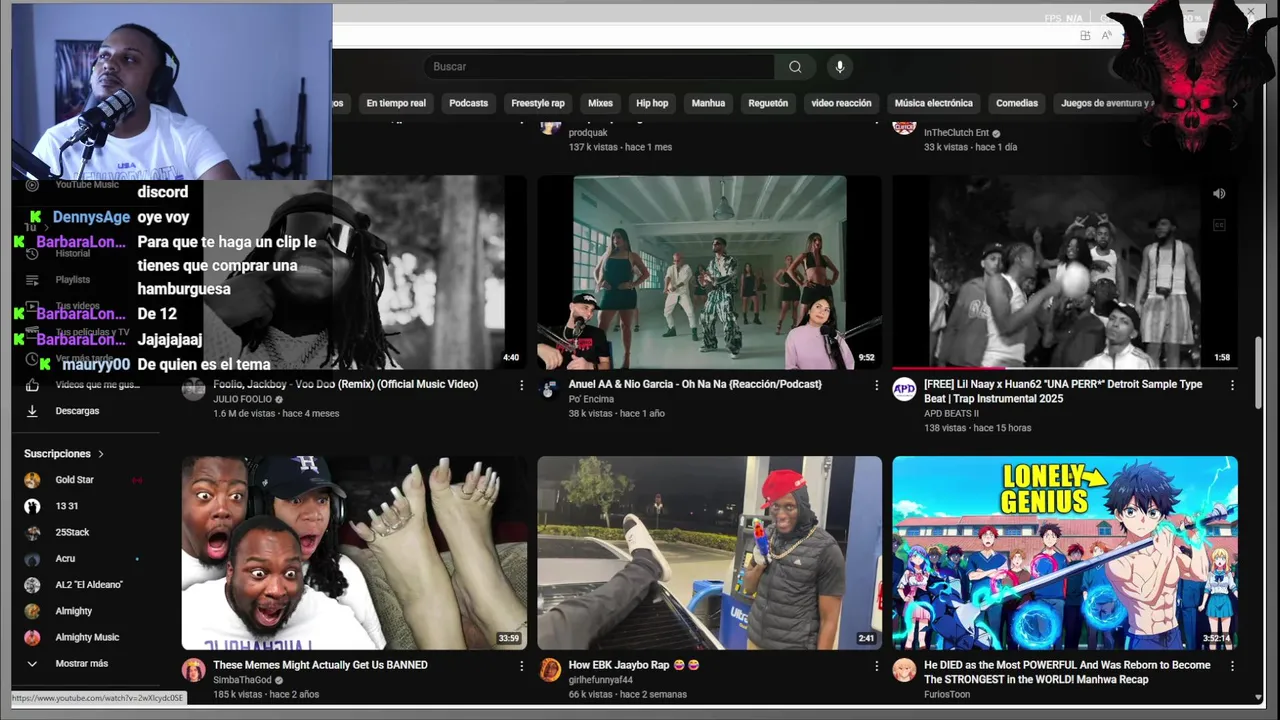This screenshot has width=1280, height=720.
Task: Select the Freestyle rap chip
Action: (538, 103)
